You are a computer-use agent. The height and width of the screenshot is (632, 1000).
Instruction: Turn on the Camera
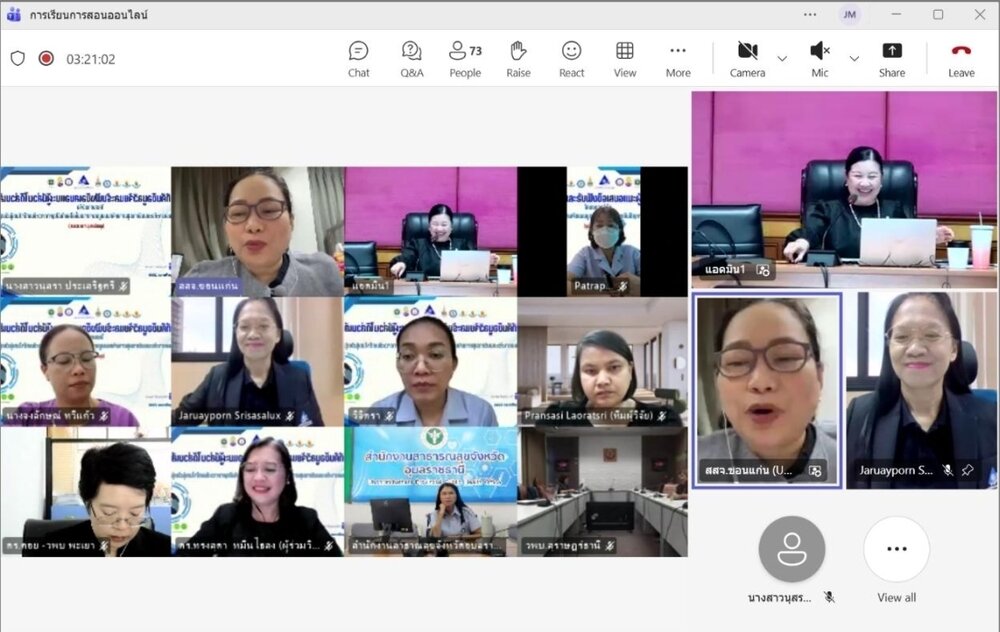tap(747, 58)
